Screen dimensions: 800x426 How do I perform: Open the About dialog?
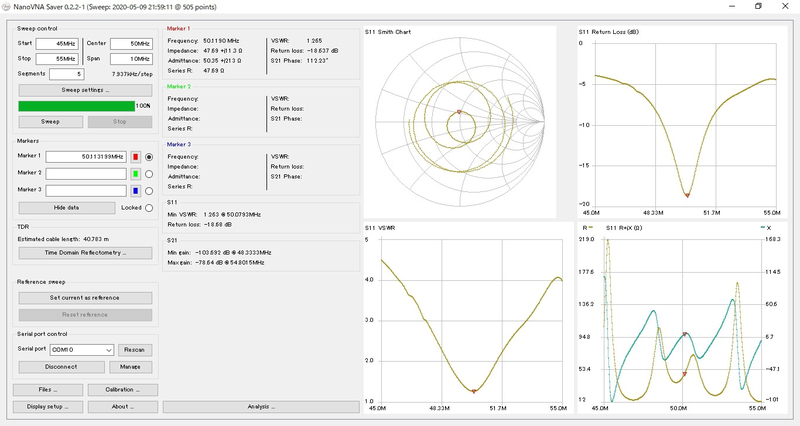point(122,407)
